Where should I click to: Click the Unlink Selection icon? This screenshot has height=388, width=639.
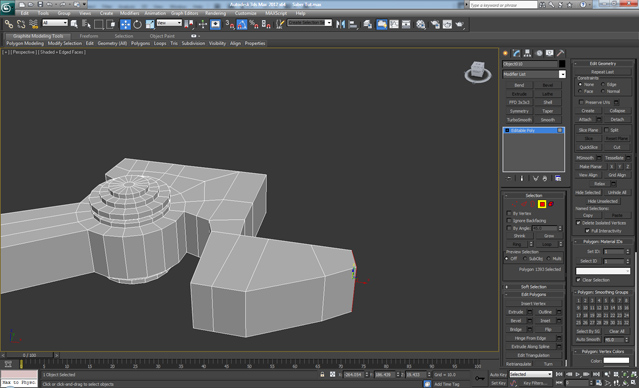21,24
